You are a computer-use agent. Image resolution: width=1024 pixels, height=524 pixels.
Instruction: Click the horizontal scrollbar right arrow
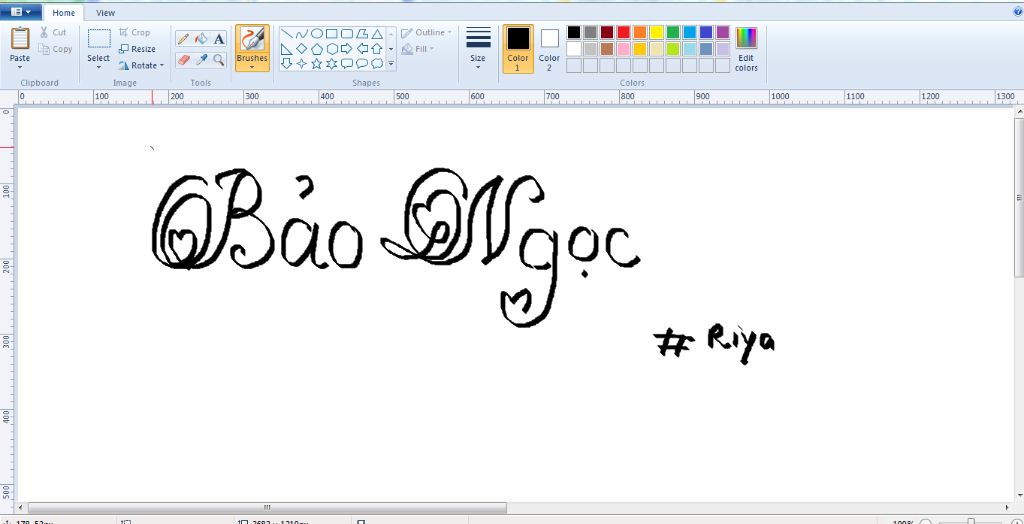point(1006,508)
